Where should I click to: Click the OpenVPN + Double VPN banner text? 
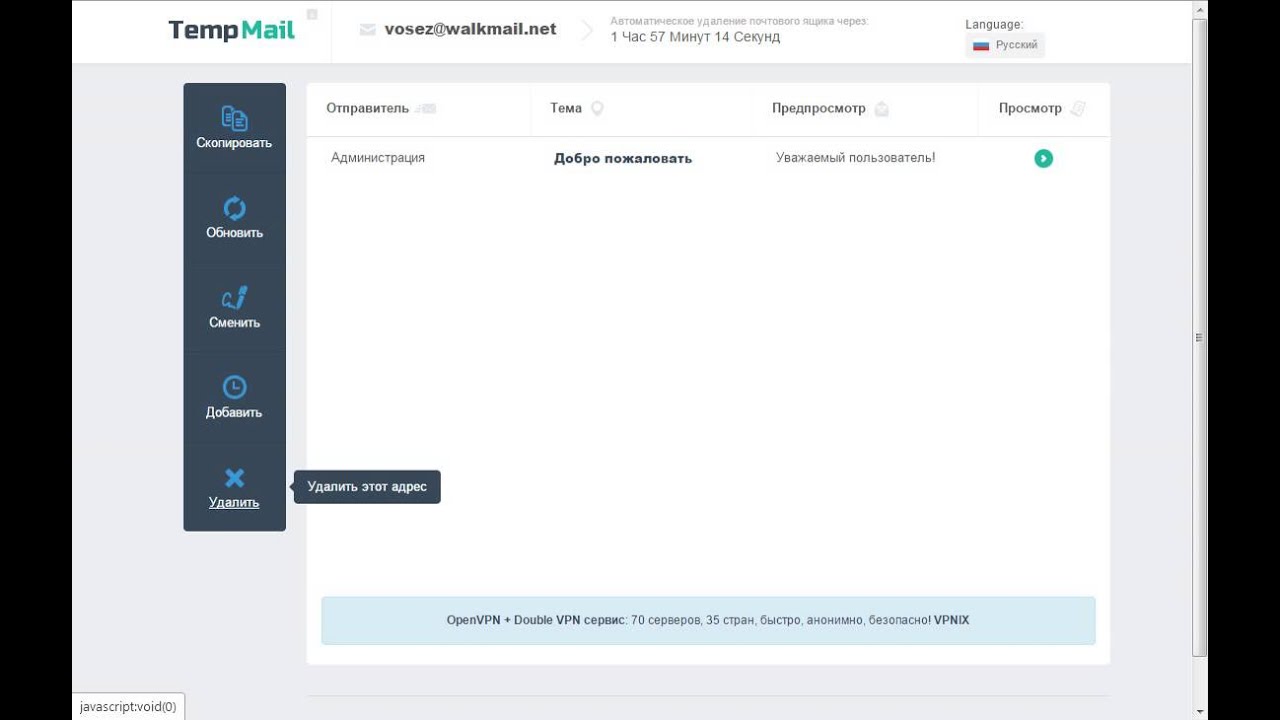coord(536,620)
